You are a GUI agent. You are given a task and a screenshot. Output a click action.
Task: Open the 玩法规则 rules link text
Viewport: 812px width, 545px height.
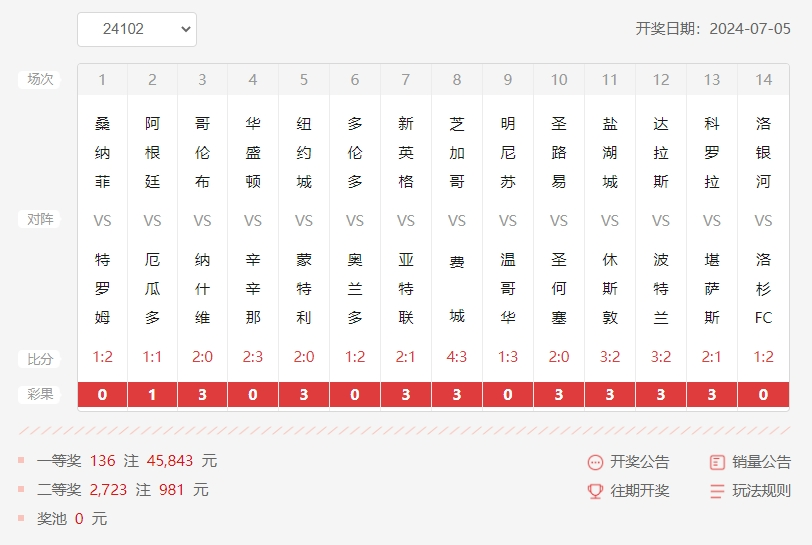pos(761,491)
